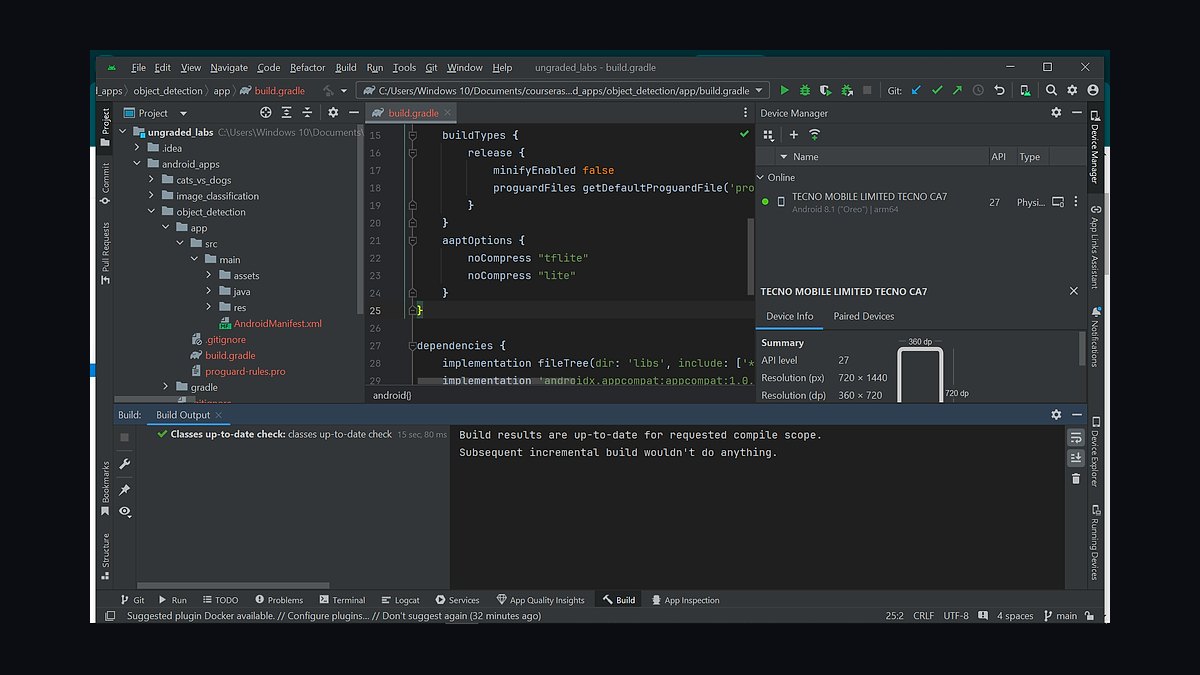Expand the cats_vs_dogs folder

tap(152, 180)
